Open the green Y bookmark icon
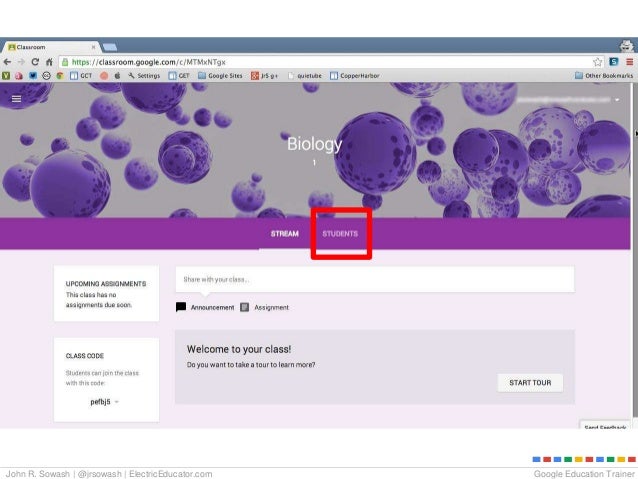The image size is (638, 479). coord(6,76)
